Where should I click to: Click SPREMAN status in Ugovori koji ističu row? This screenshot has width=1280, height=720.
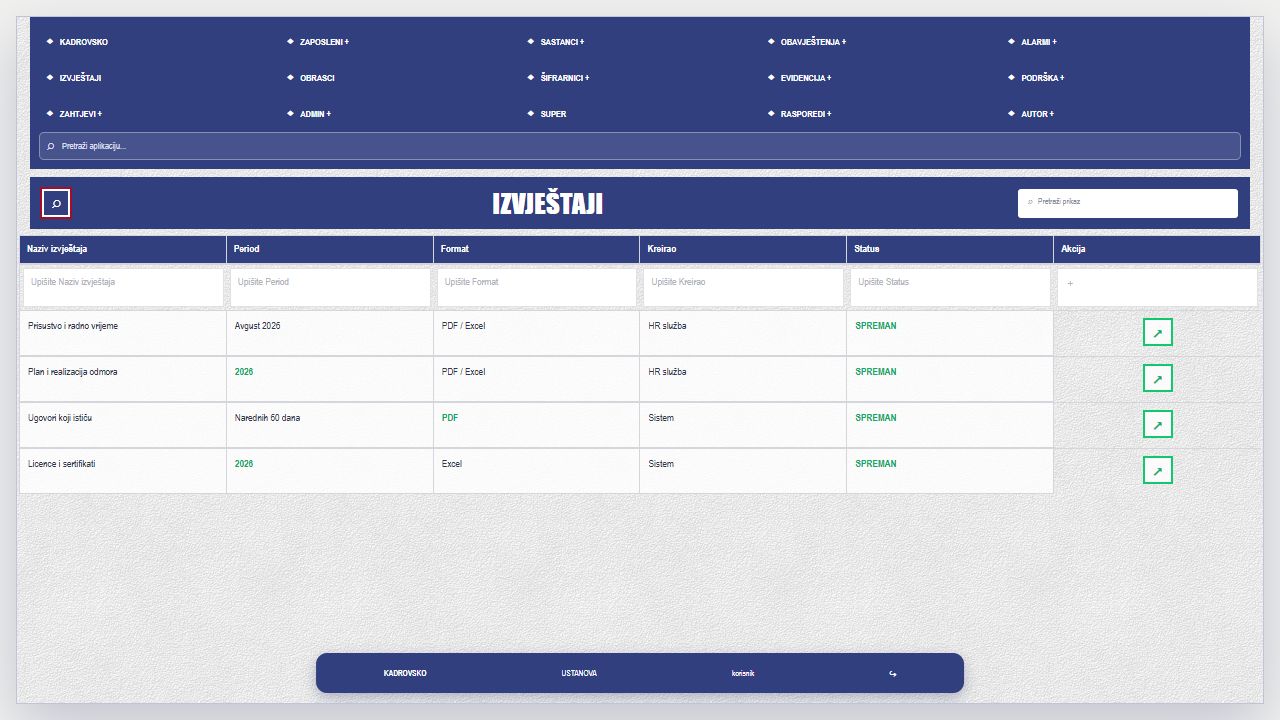coord(876,418)
